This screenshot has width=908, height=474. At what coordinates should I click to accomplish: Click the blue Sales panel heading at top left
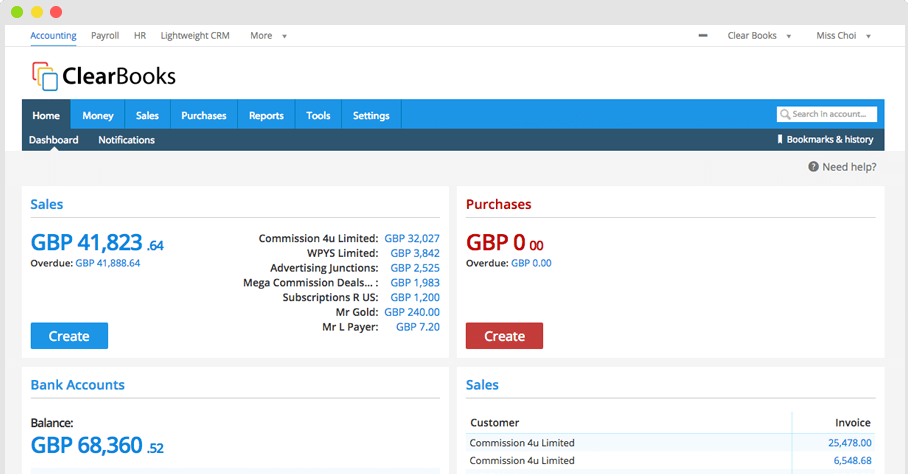pyautogui.click(x=47, y=204)
